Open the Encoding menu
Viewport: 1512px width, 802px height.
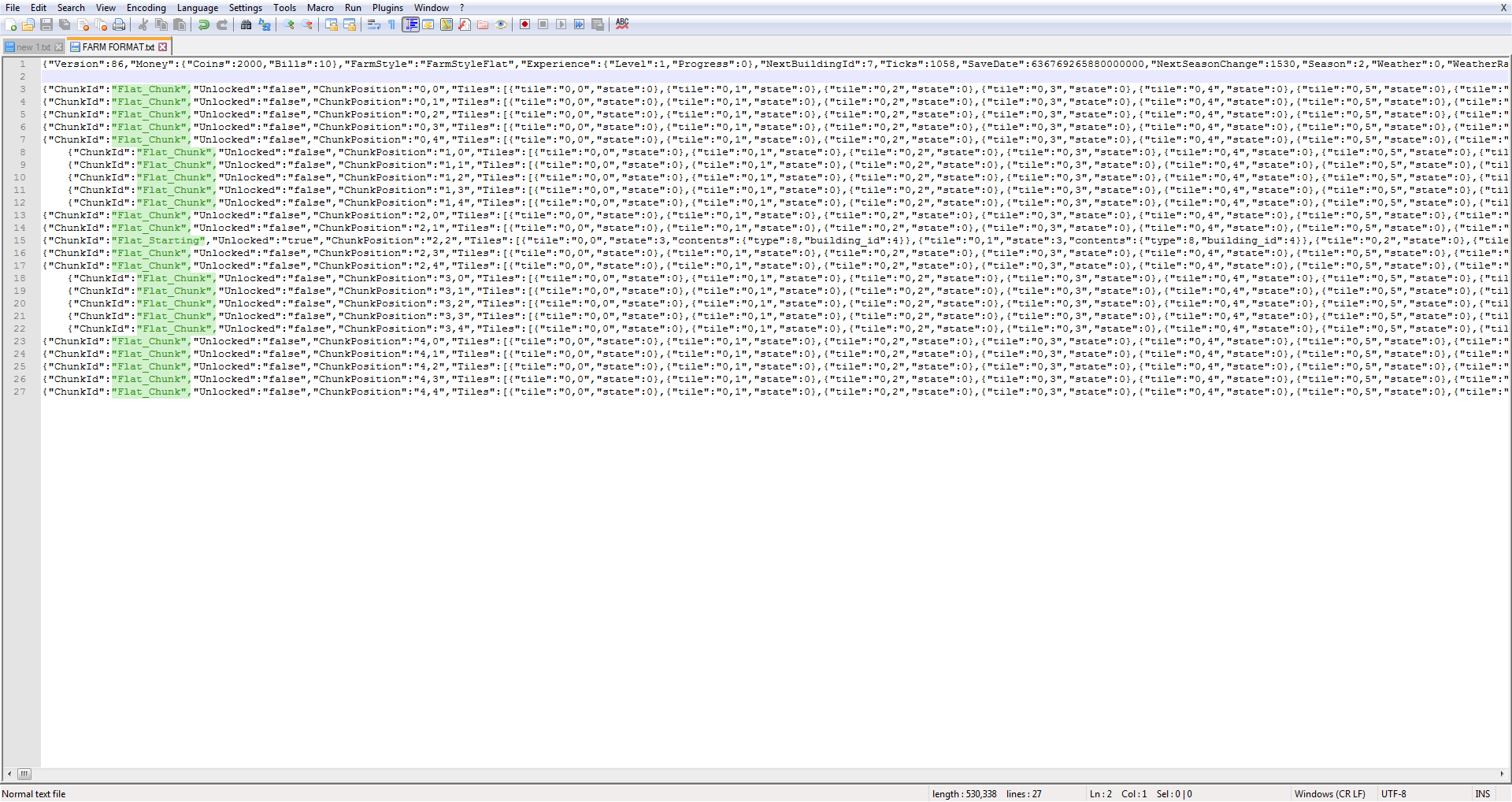[x=146, y=8]
